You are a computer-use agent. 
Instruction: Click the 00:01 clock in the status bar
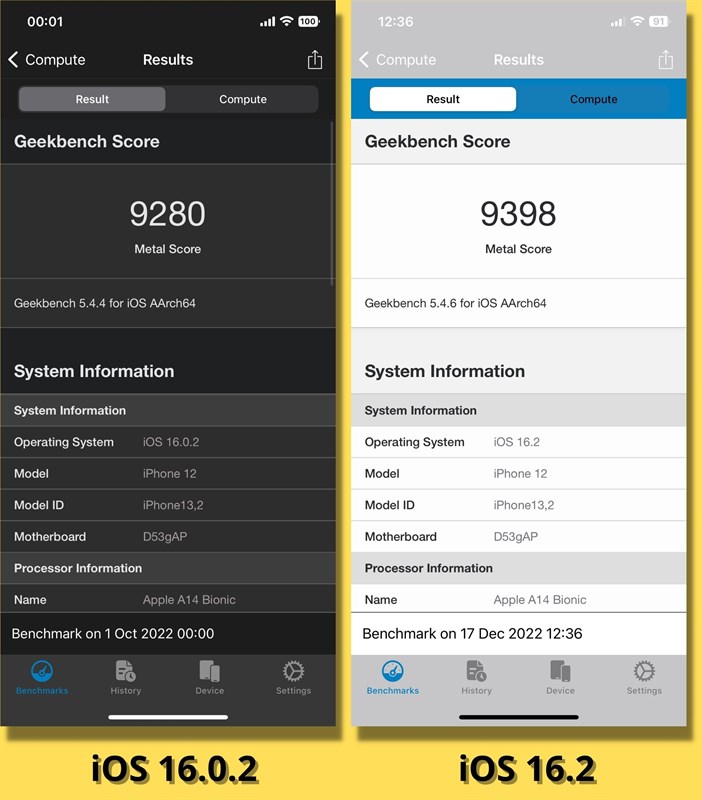pyautogui.click(x=45, y=21)
